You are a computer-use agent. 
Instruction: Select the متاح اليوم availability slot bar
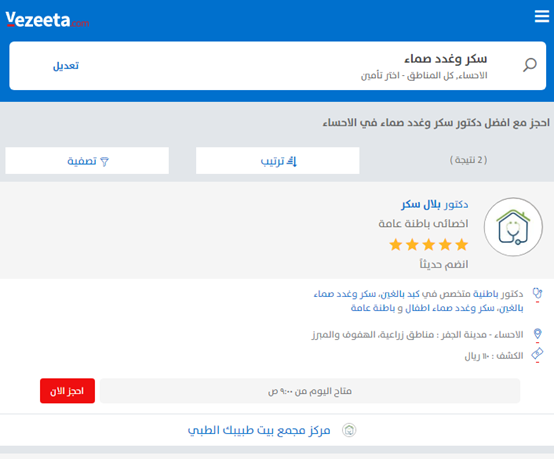pos(310,391)
